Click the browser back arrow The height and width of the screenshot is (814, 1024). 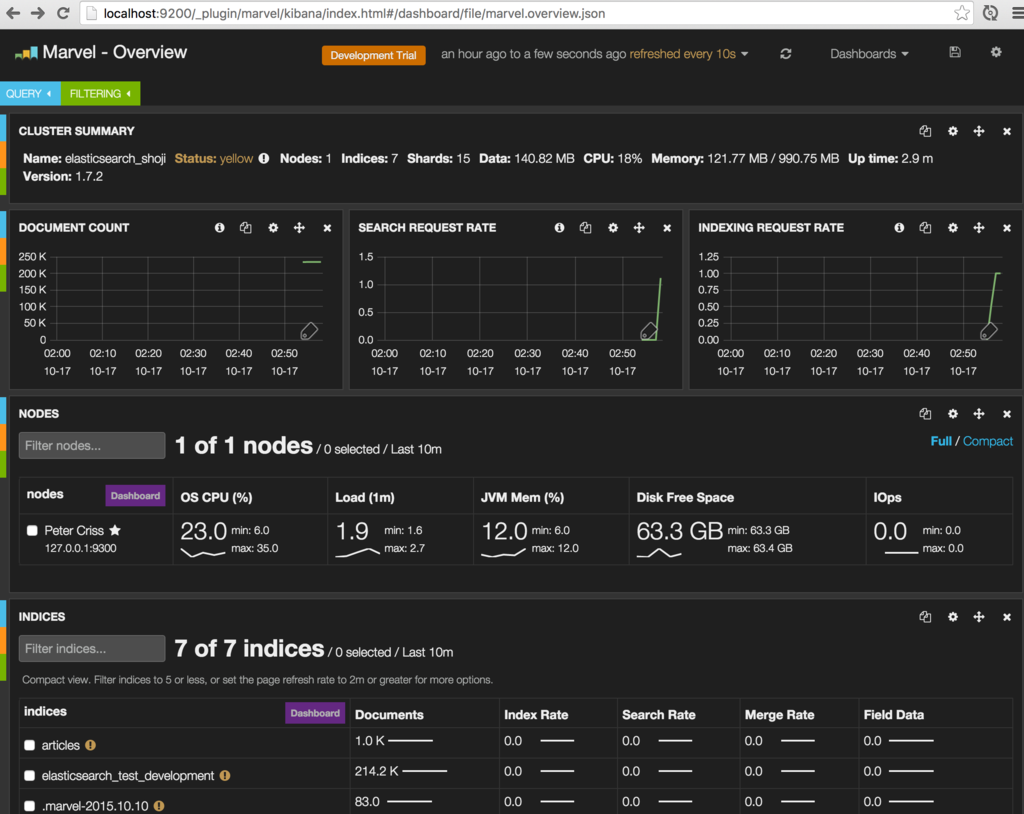point(13,13)
